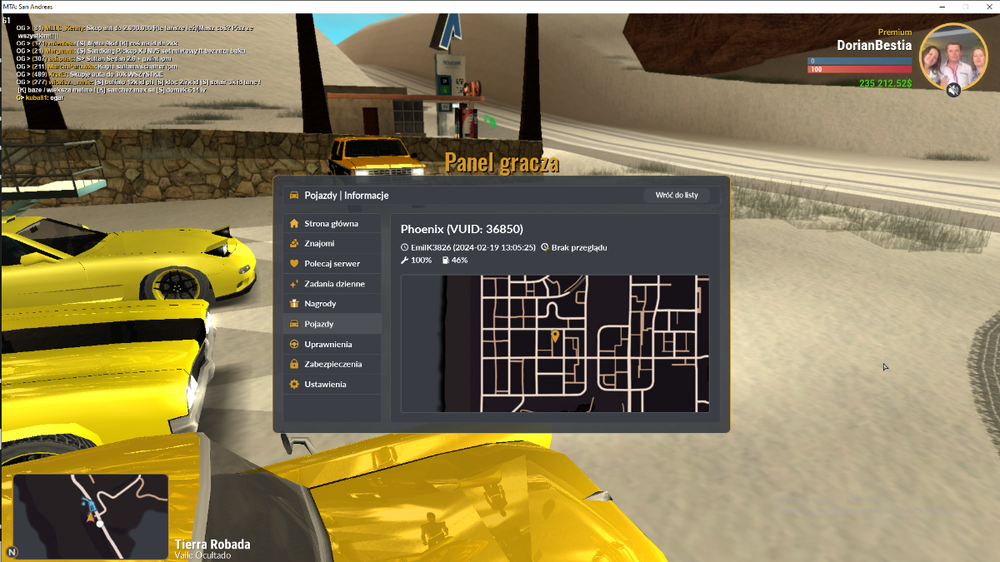Image resolution: width=1000 pixels, height=562 pixels.
Task: Click the Panel gracza heading
Action: [x=502, y=163]
